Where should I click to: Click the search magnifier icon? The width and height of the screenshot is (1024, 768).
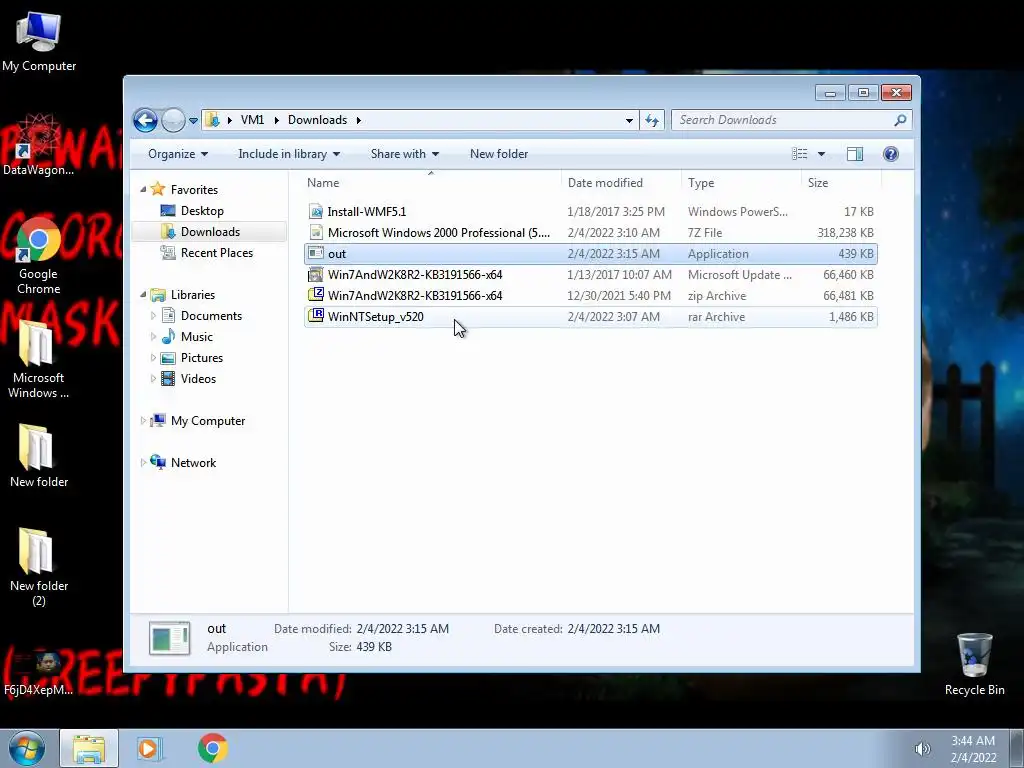tap(901, 120)
